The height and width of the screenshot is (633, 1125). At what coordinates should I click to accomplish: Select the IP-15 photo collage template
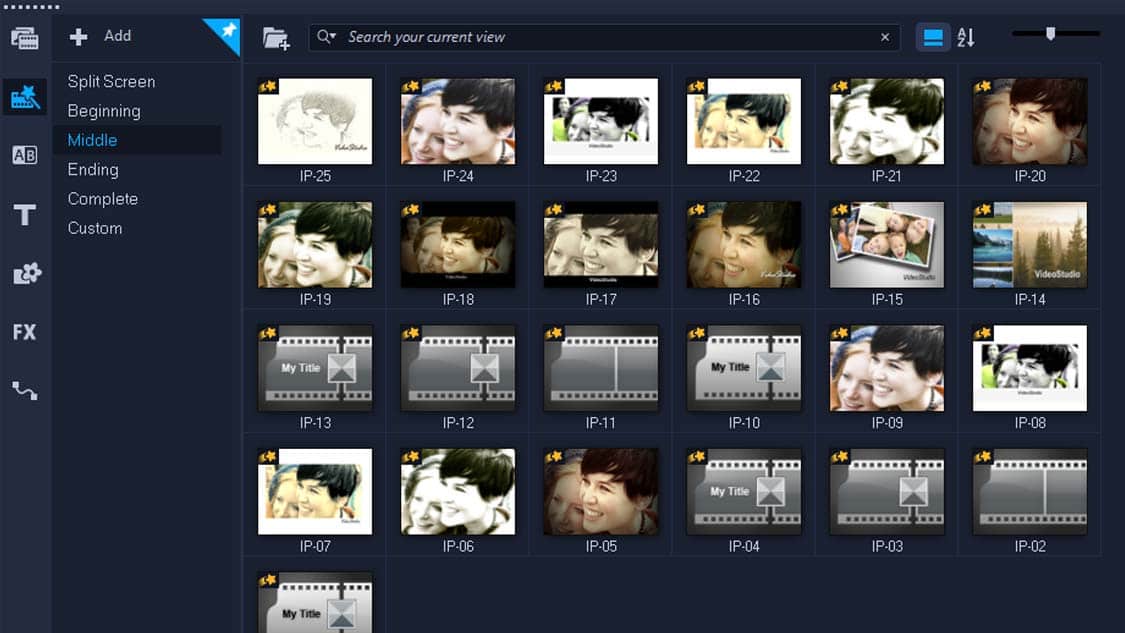coord(887,245)
